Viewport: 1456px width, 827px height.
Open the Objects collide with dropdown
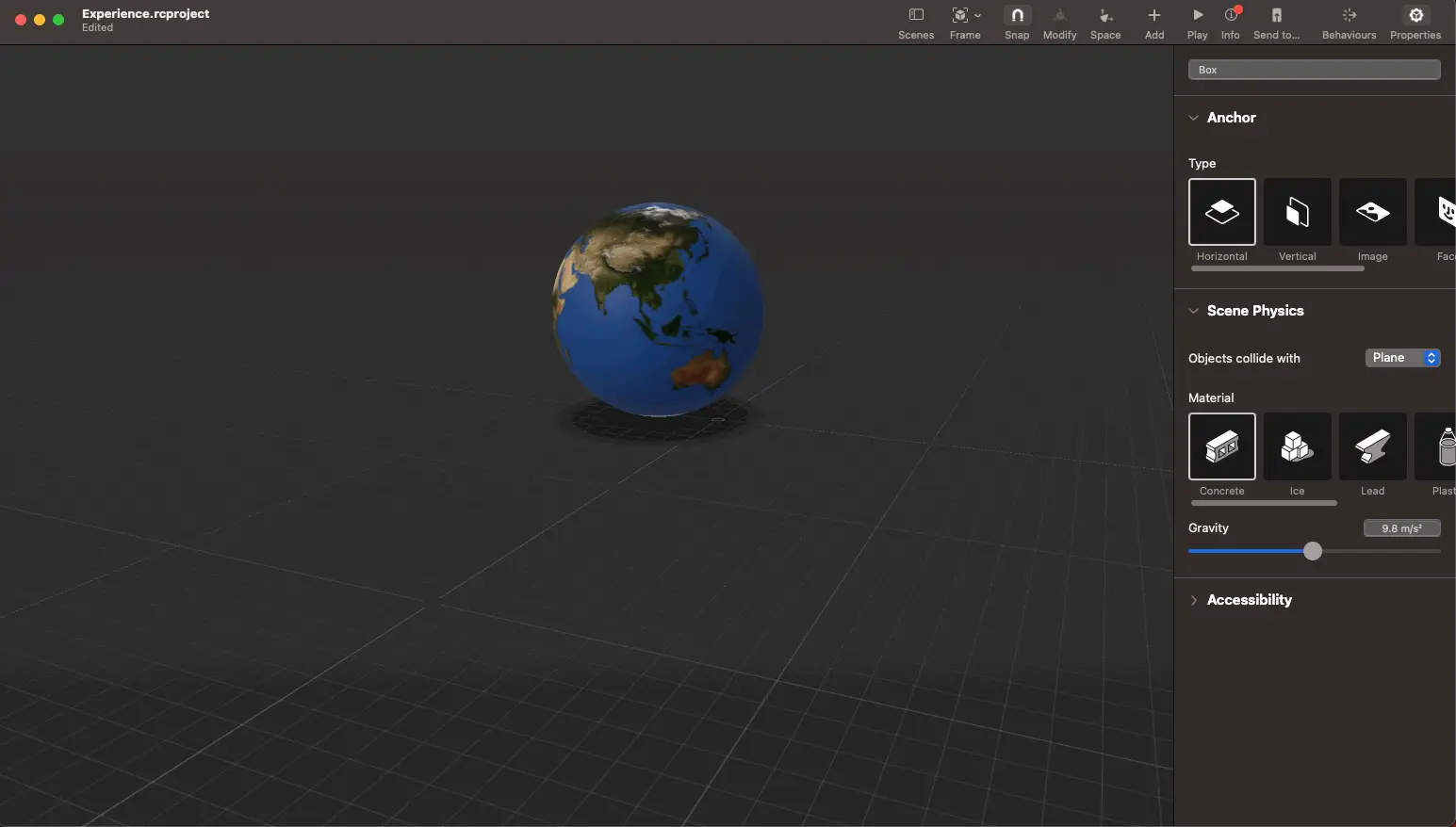click(x=1401, y=358)
